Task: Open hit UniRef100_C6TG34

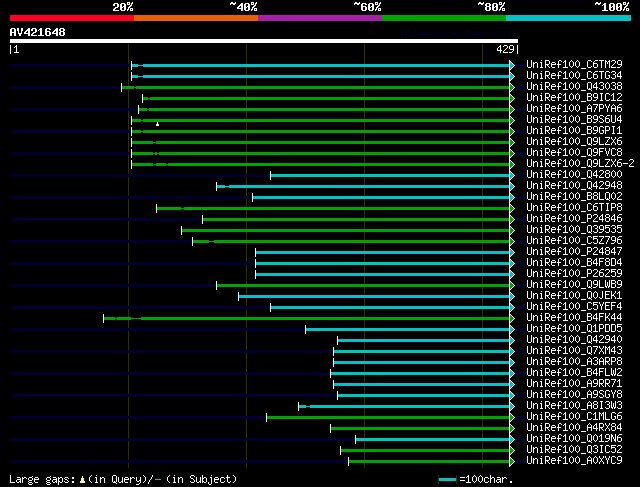Action: 574,76
